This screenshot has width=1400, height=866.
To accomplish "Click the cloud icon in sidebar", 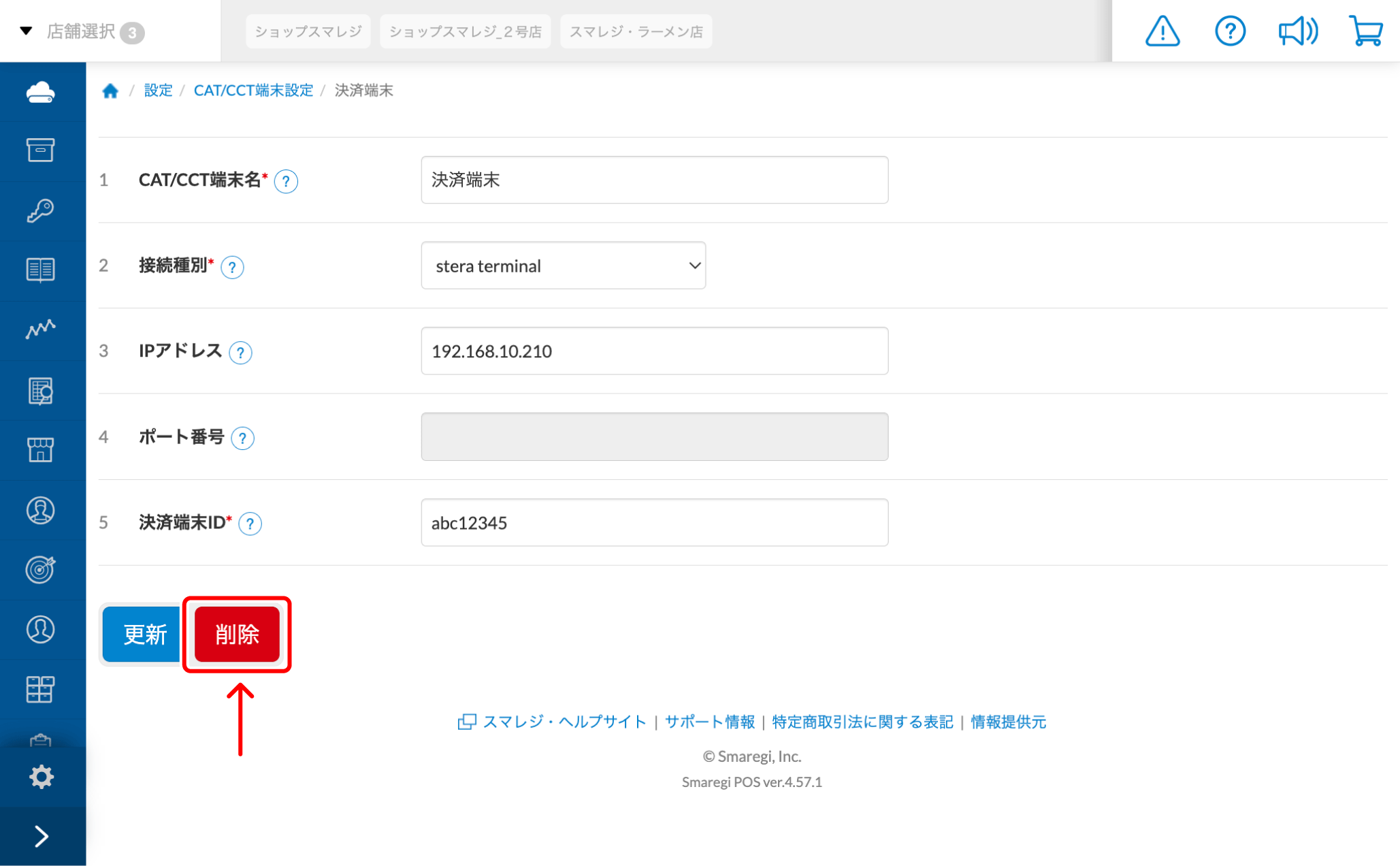I will (41, 92).
